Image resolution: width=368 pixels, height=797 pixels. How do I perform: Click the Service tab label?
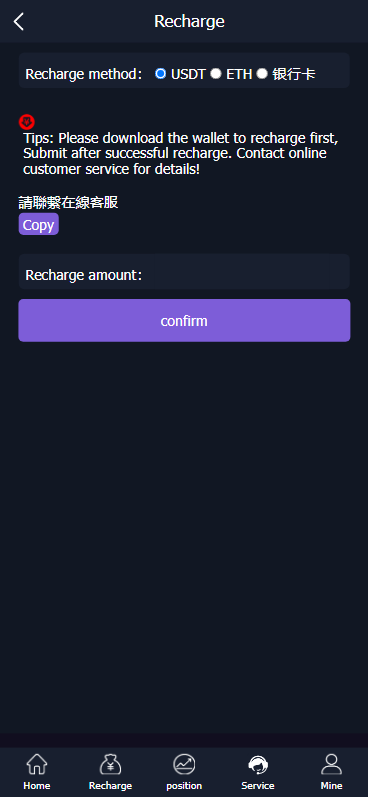(258, 786)
